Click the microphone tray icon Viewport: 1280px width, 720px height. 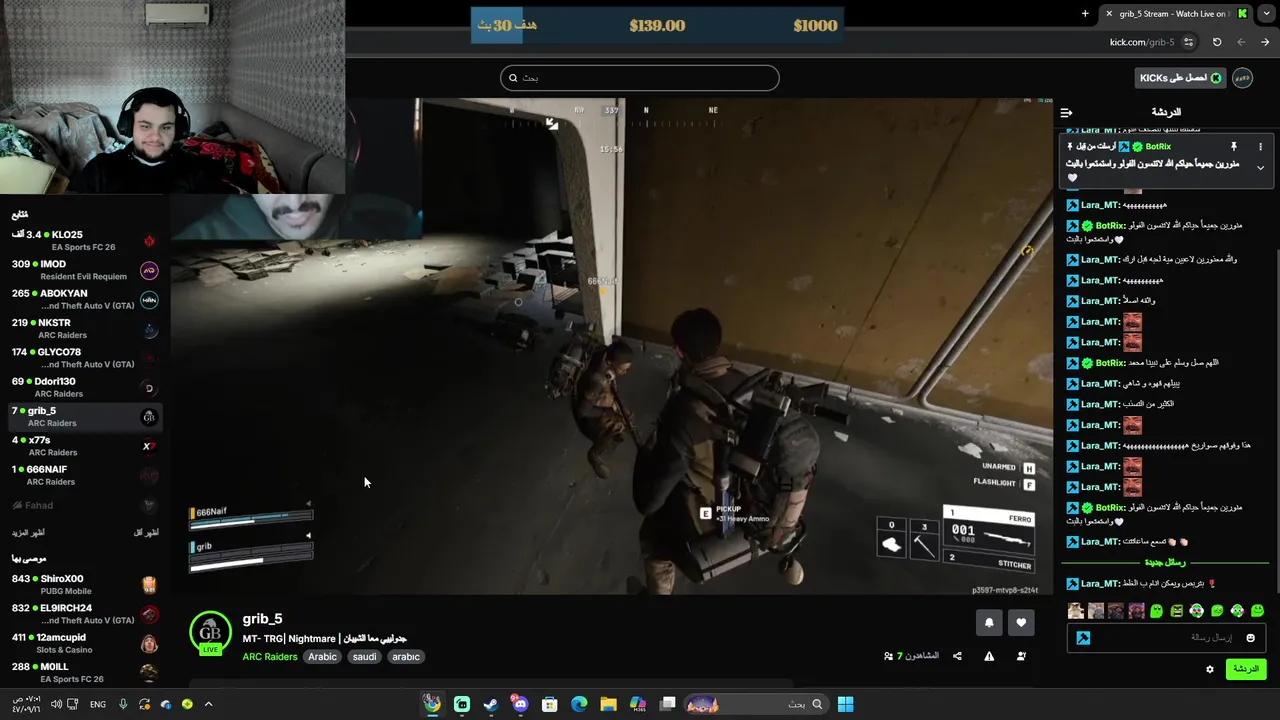coord(123,704)
